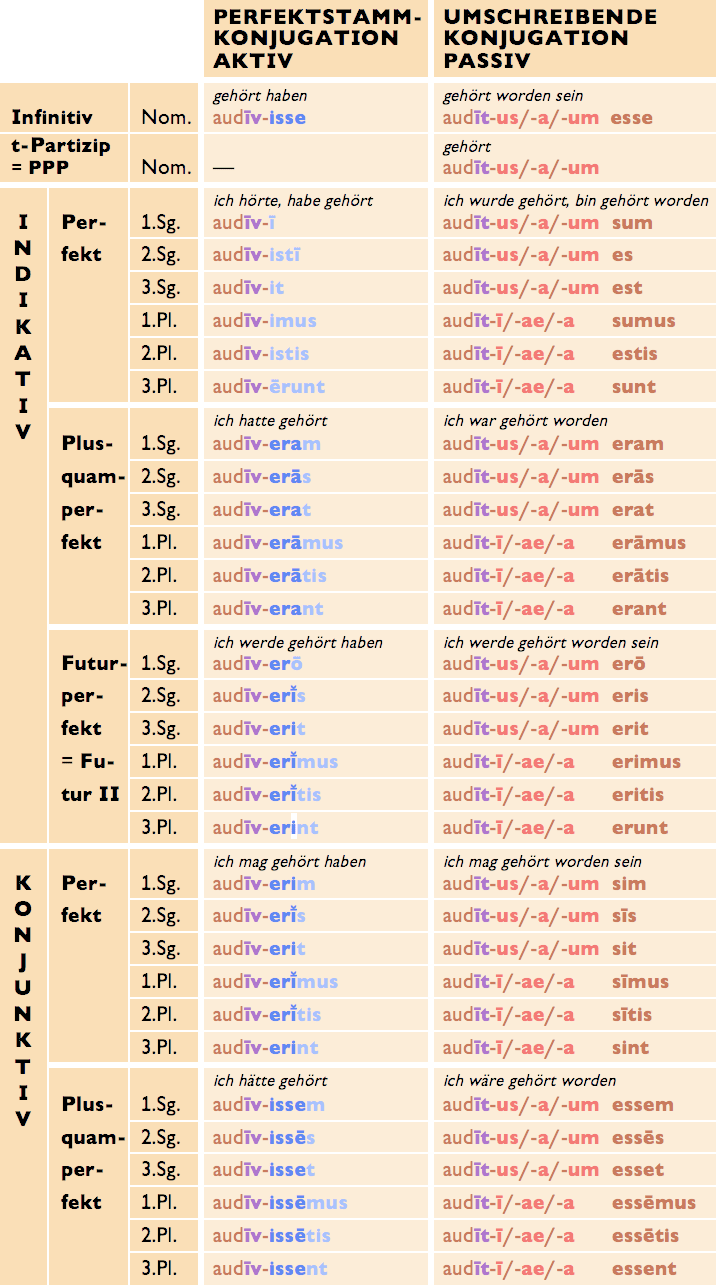Screen dimensions: 716x1285
Task: Select the active infinitive form audīv-isse
Action: point(259,118)
